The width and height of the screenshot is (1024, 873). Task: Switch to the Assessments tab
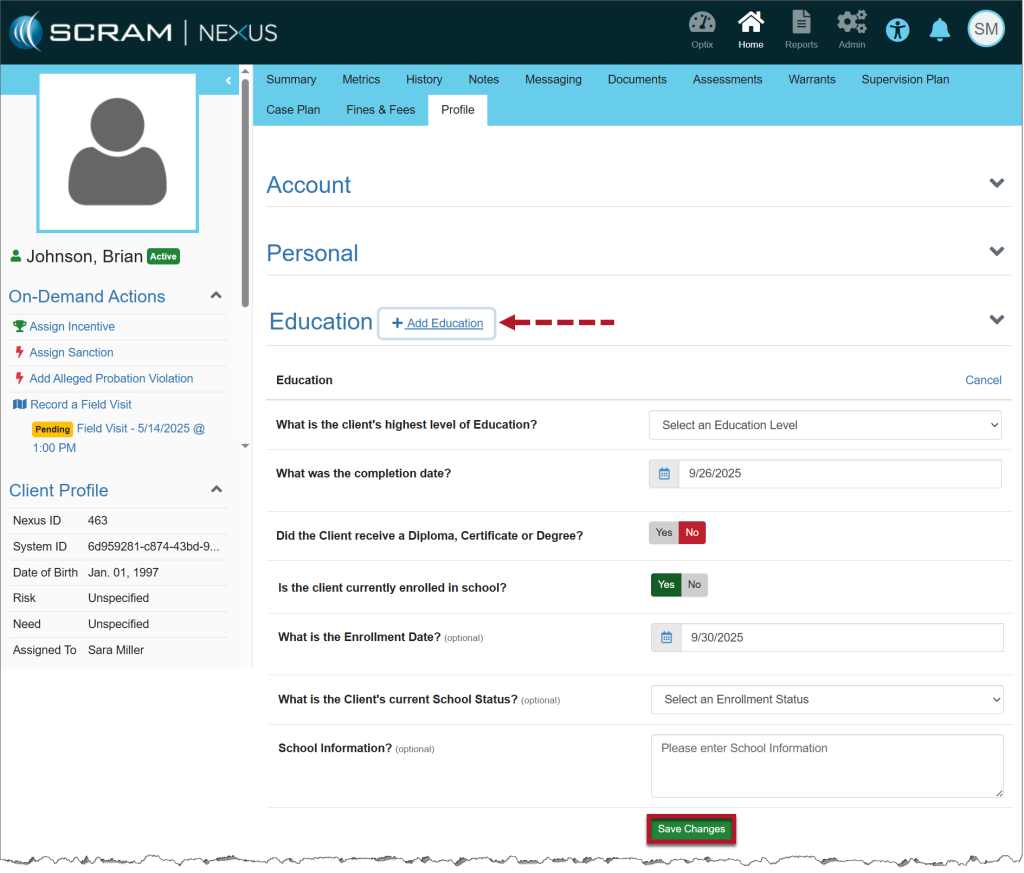point(727,80)
